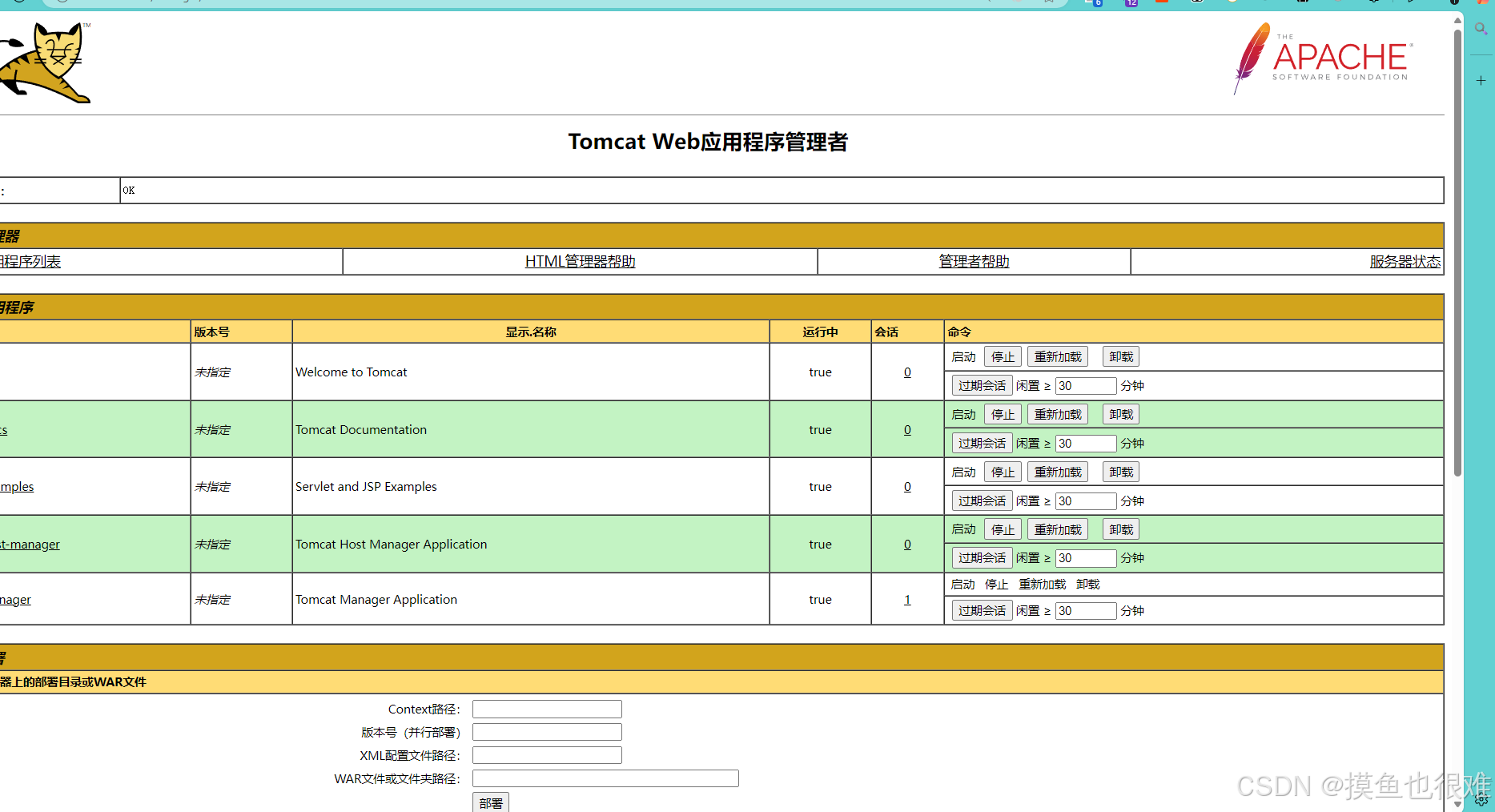The width and height of the screenshot is (1495, 812).
Task: Stop the Servlet and JSP Examples application
Action: click(x=1003, y=472)
